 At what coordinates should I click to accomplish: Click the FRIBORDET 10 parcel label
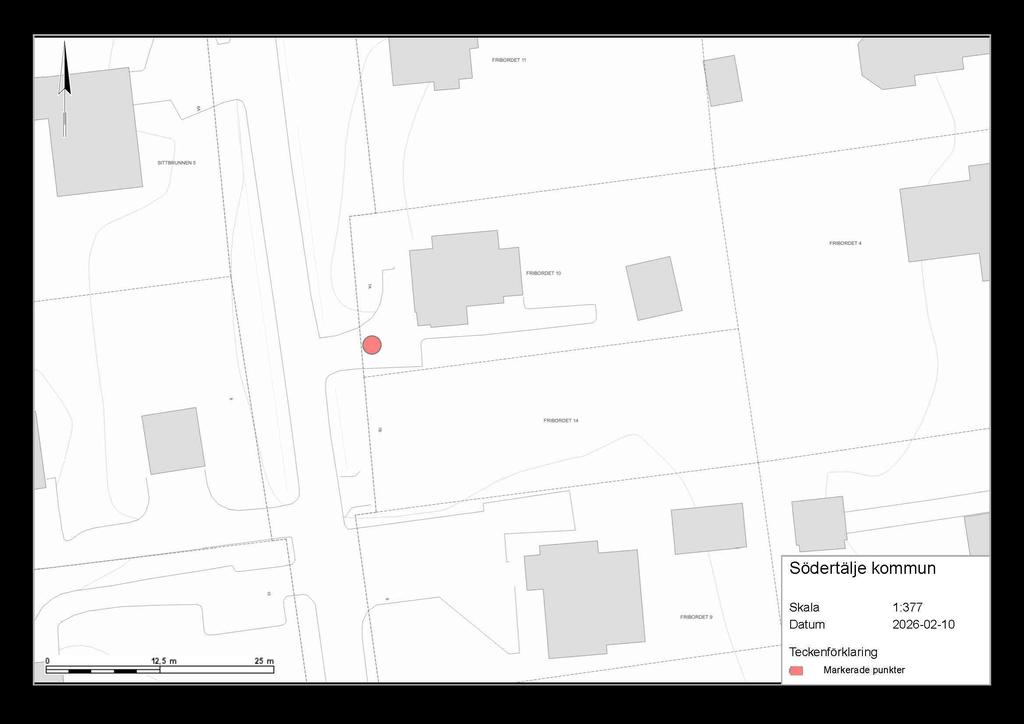point(544,273)
